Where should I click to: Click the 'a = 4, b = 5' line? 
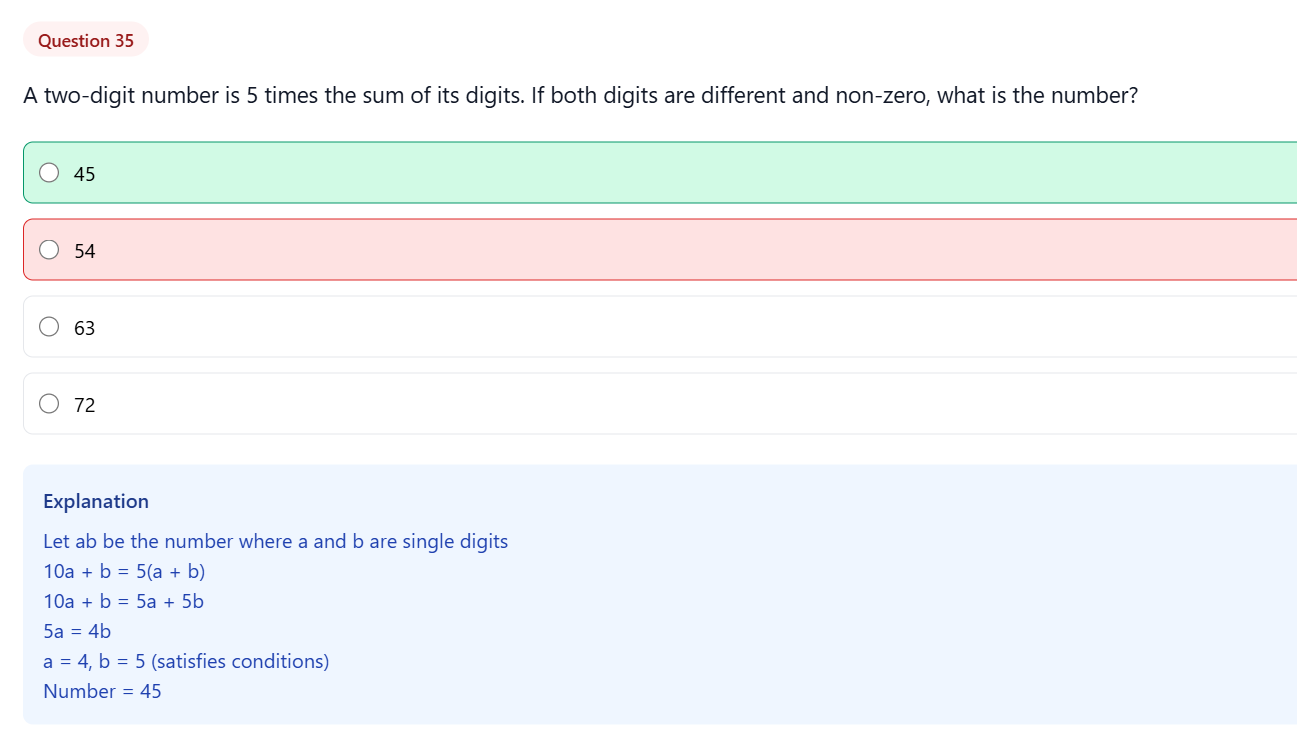point(187,661)
